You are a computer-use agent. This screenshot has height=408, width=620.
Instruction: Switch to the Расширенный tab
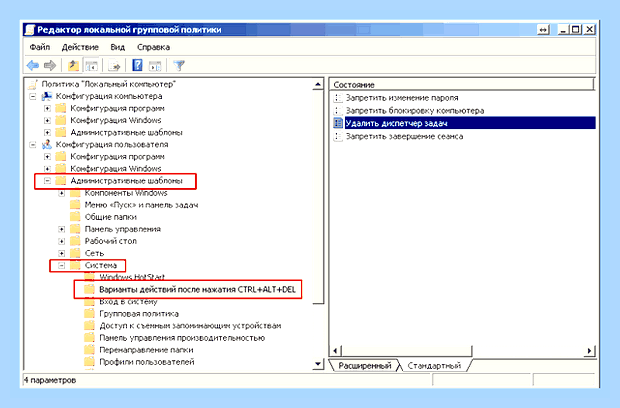point(365,366)
